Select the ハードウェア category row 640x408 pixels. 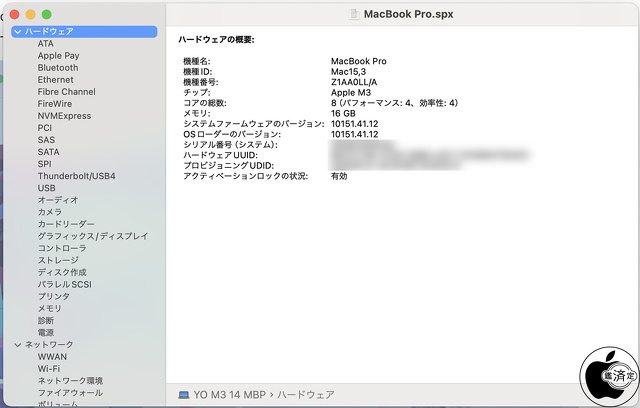[x=84, y=31]
